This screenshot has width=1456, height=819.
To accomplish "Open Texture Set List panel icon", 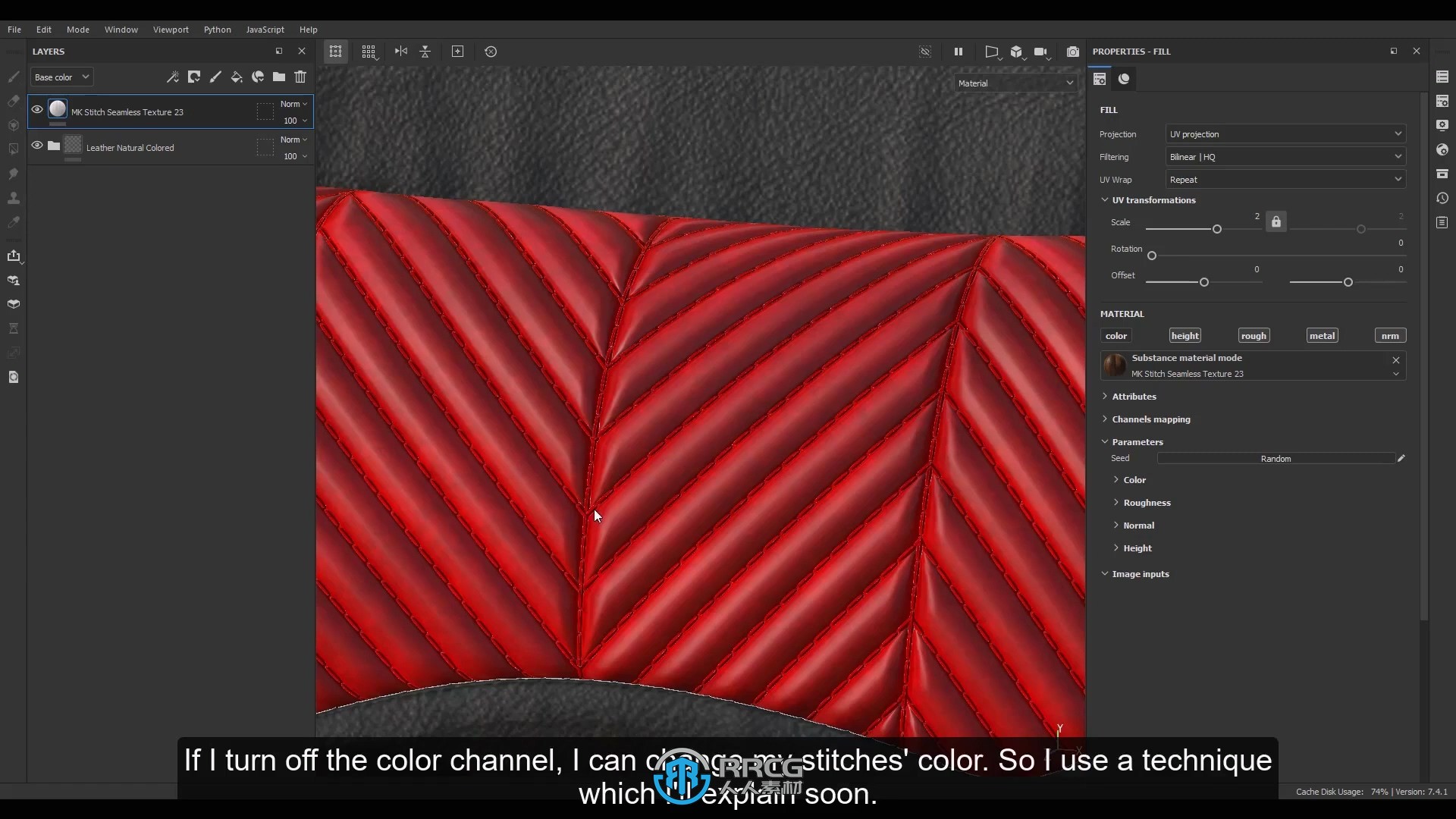I will click(x=1442, y=77).
